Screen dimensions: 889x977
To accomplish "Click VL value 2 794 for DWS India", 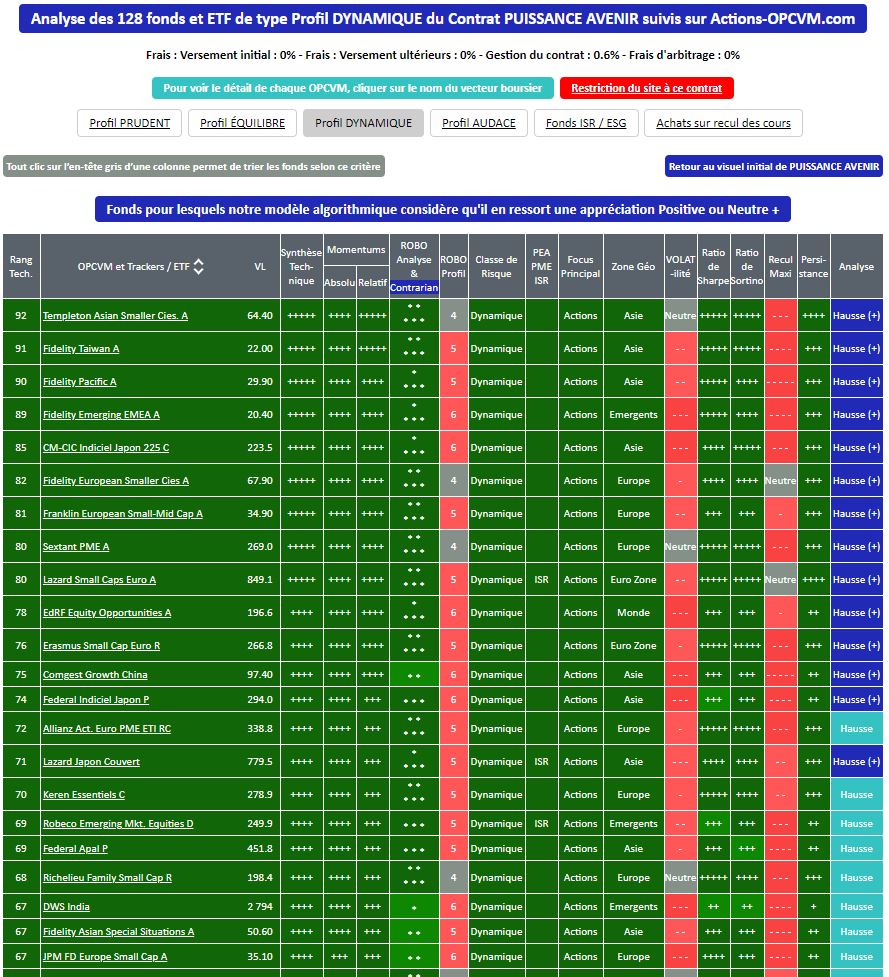I will [x=260, y=907].
